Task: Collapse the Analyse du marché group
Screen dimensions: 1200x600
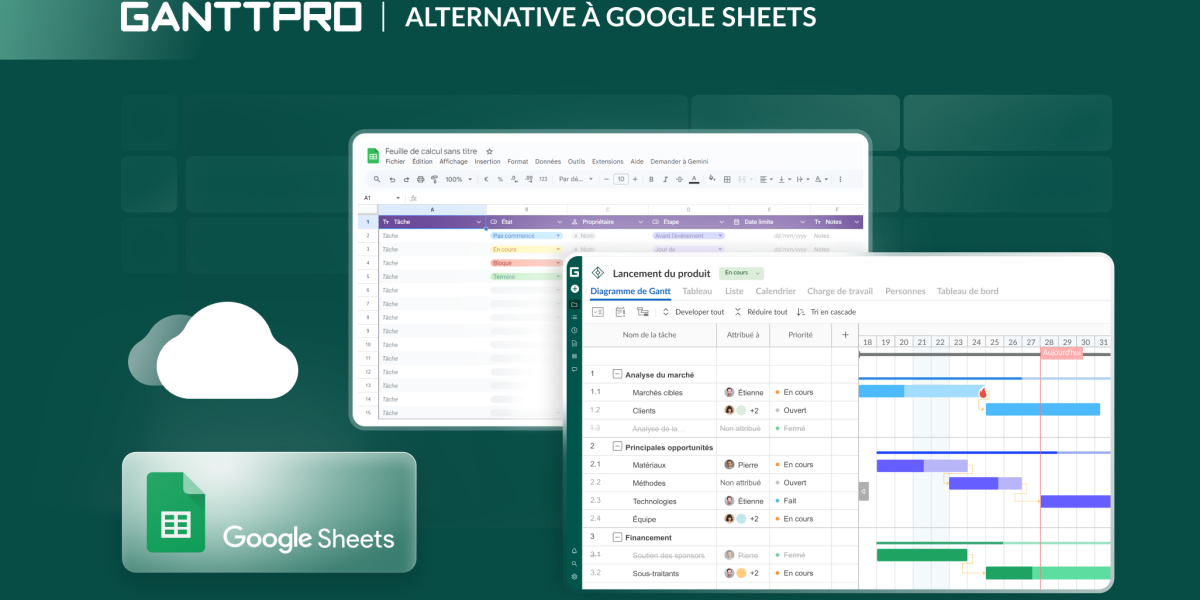Action: 617,372
